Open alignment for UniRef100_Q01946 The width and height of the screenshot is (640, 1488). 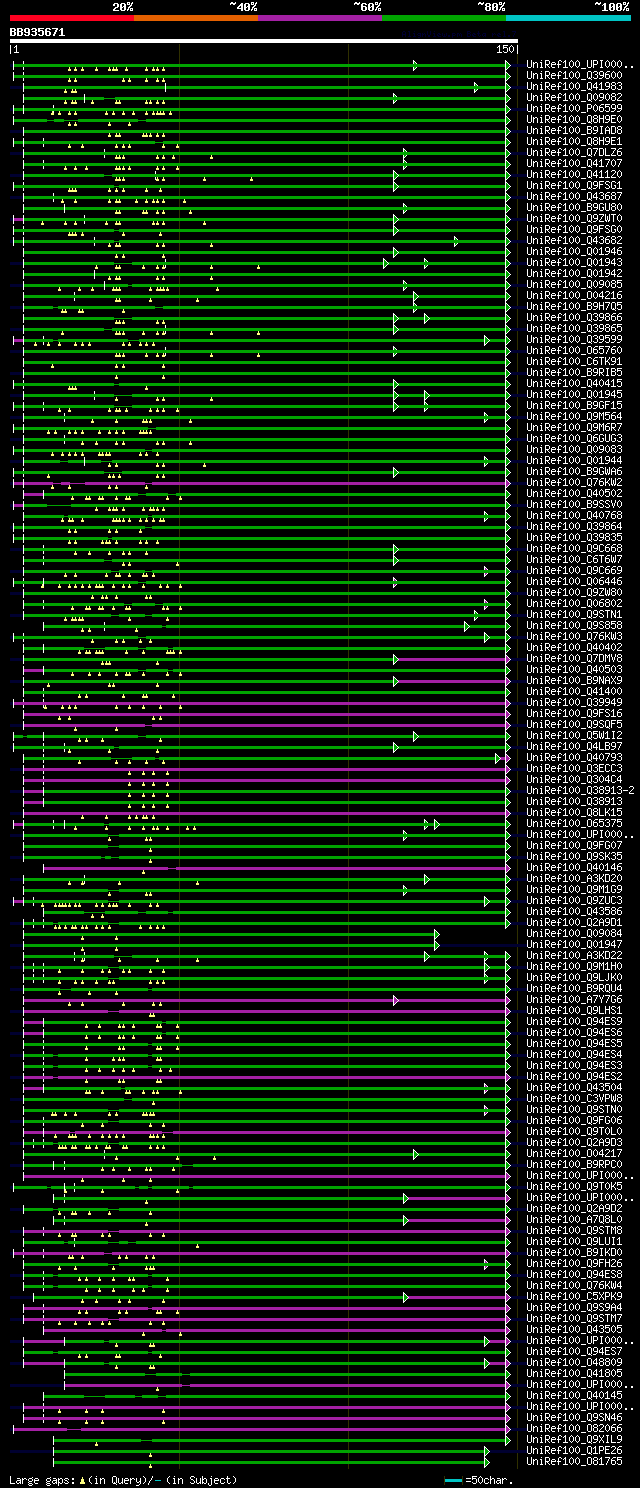tap(574, 252)
